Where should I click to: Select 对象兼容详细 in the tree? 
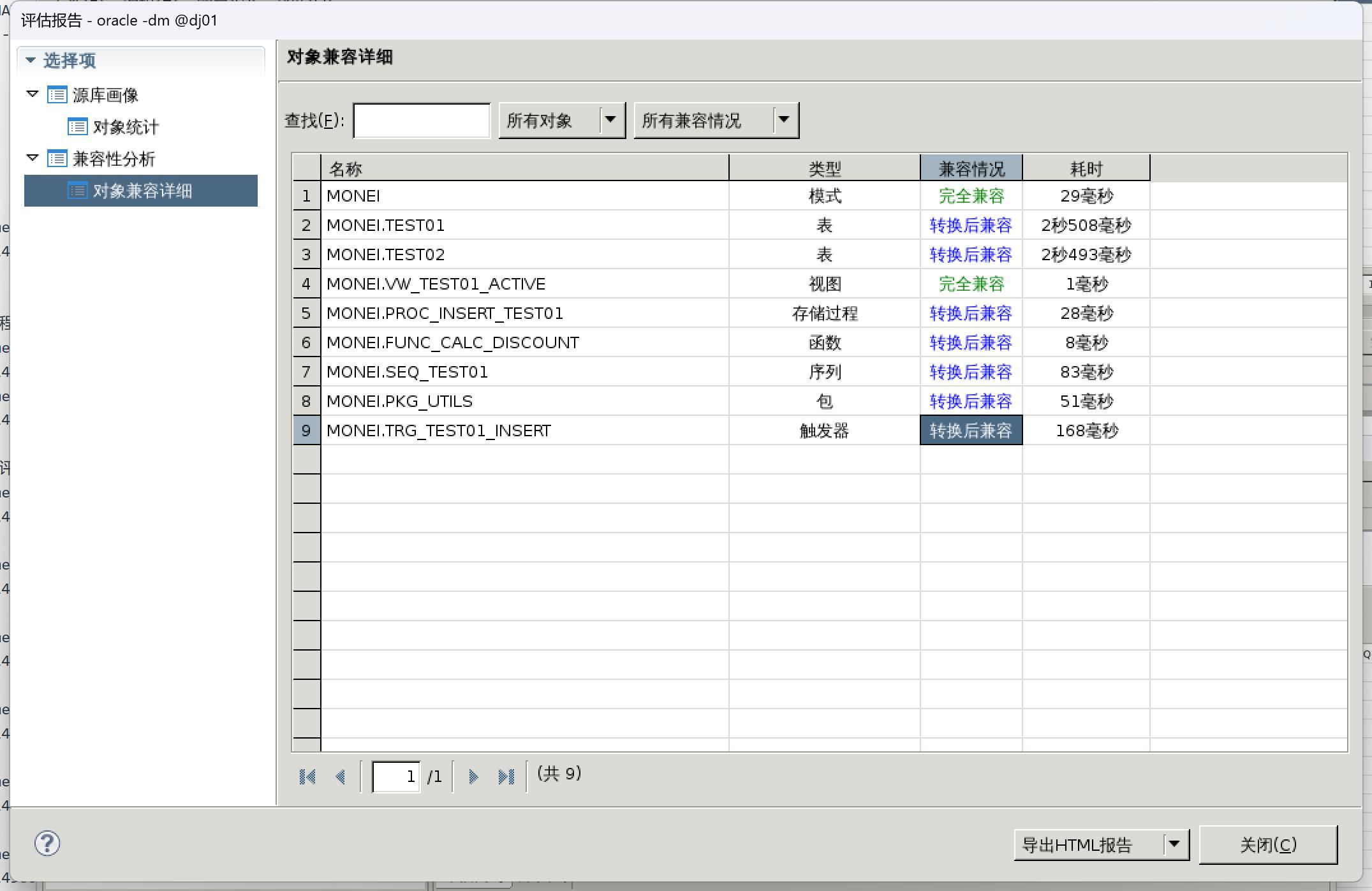(142, 191)
